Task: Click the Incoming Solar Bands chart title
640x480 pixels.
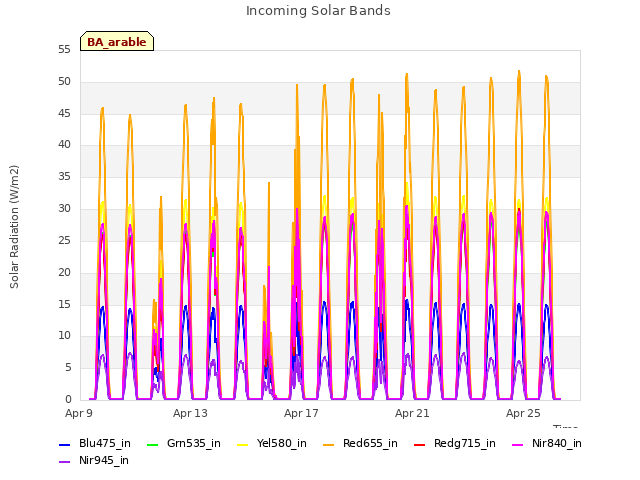Action: coord(318,11)
